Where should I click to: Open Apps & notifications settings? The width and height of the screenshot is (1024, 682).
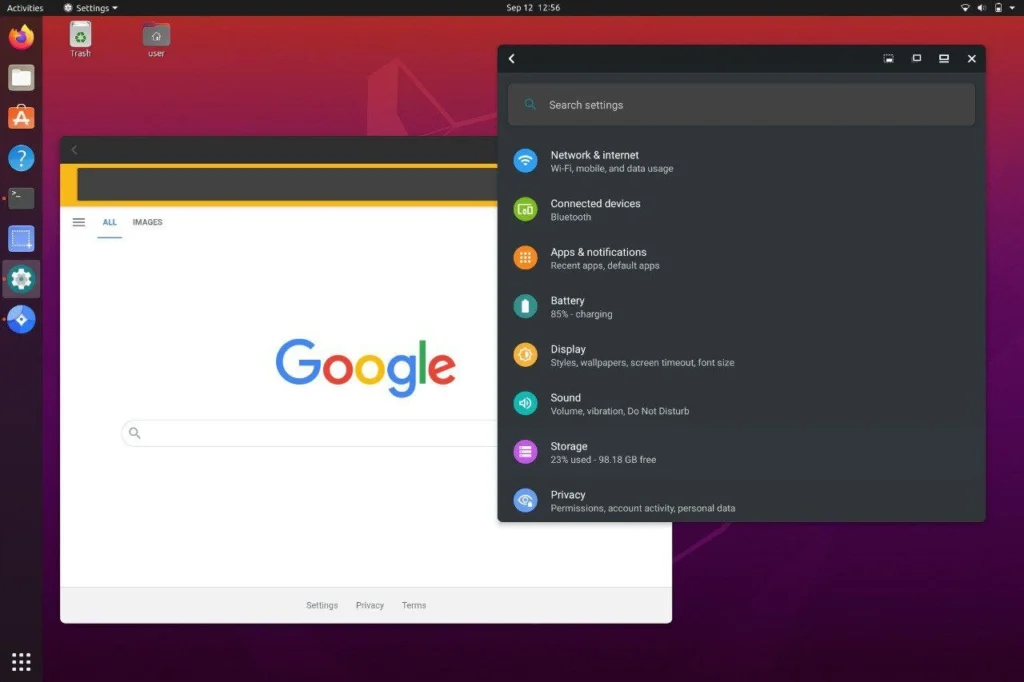[598, 258]
